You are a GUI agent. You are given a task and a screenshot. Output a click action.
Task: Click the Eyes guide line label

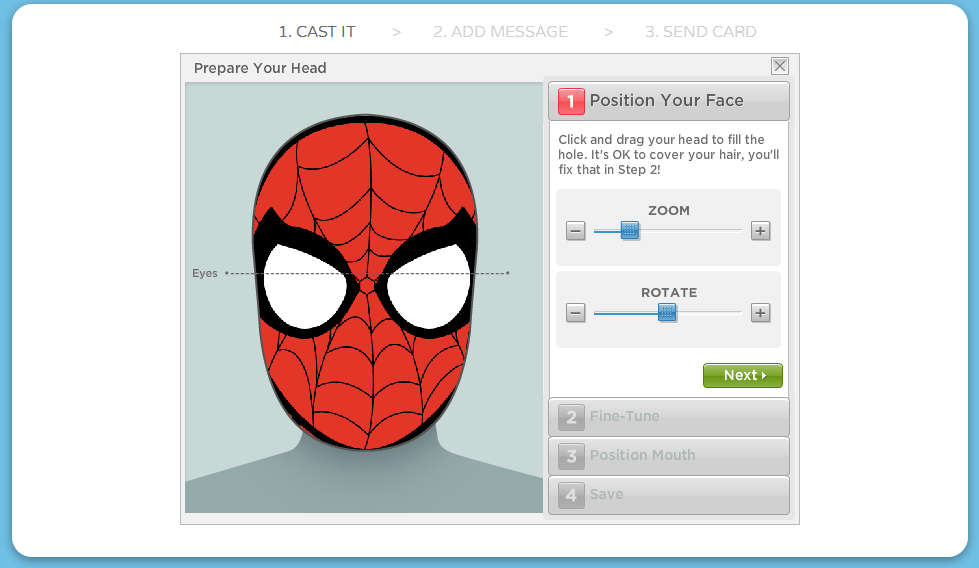pos(205,273)
